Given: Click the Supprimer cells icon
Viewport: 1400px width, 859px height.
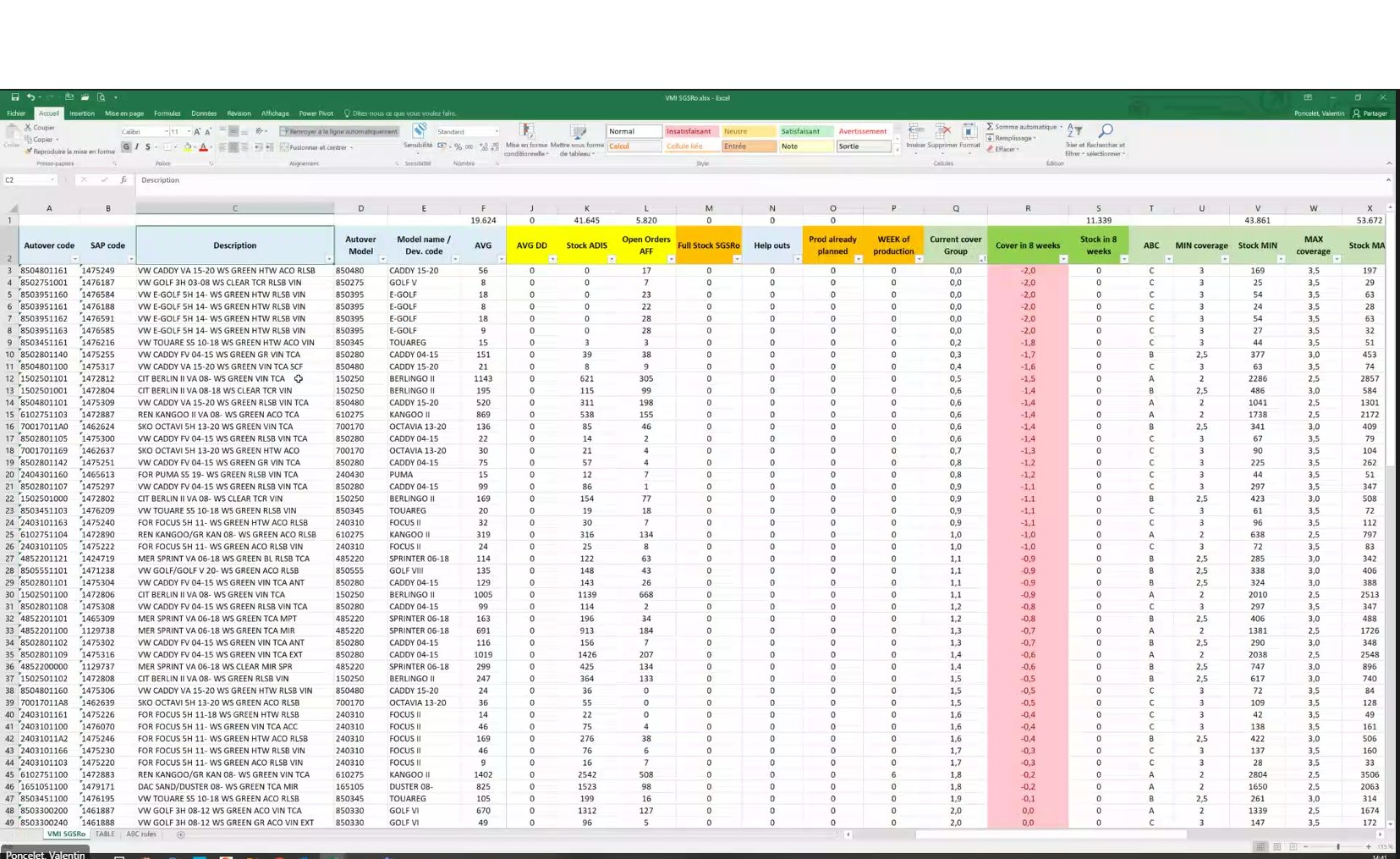Looking at the screenshot, I should [x=942, y=131].
